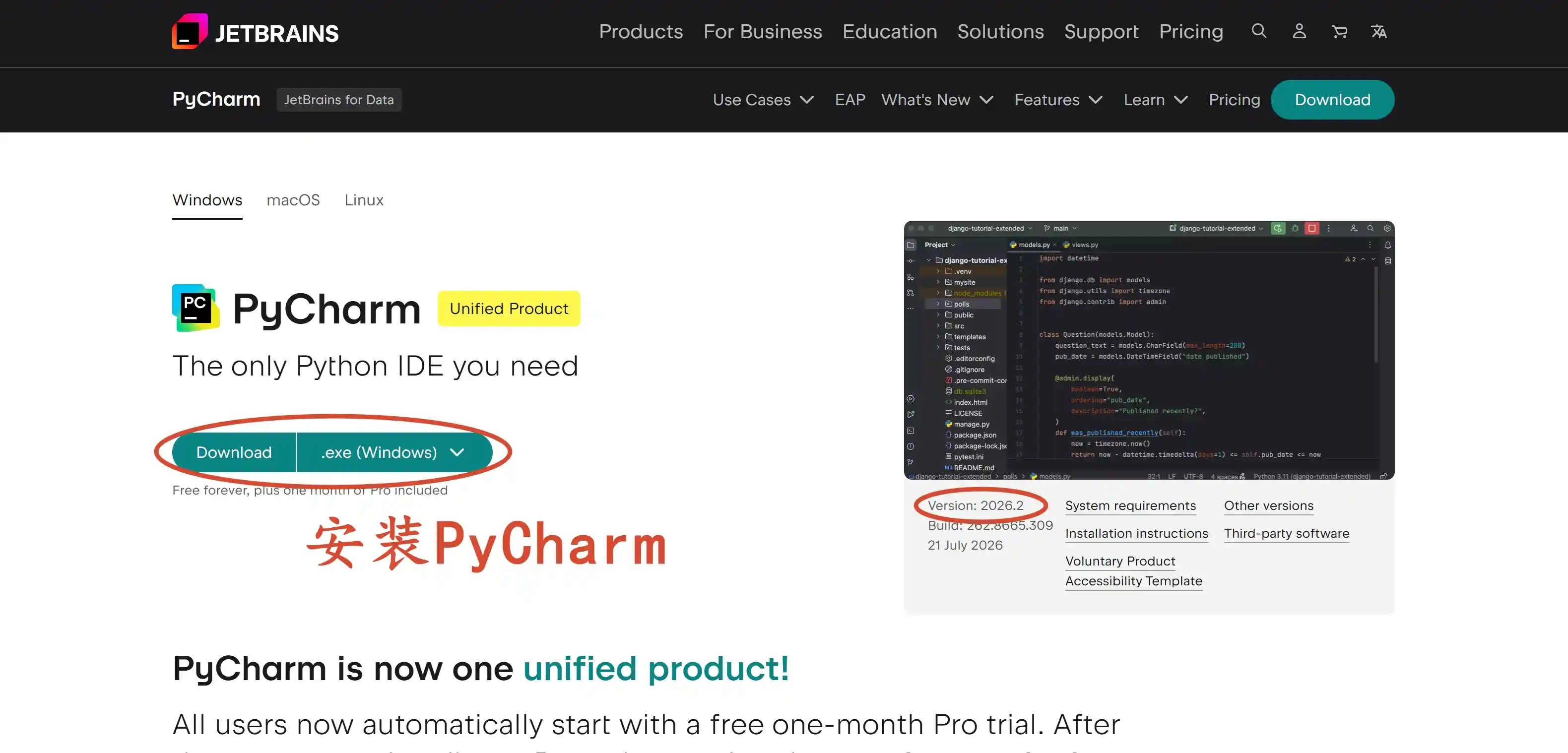Click the teal Download button in header

[x=1332, y=100]
